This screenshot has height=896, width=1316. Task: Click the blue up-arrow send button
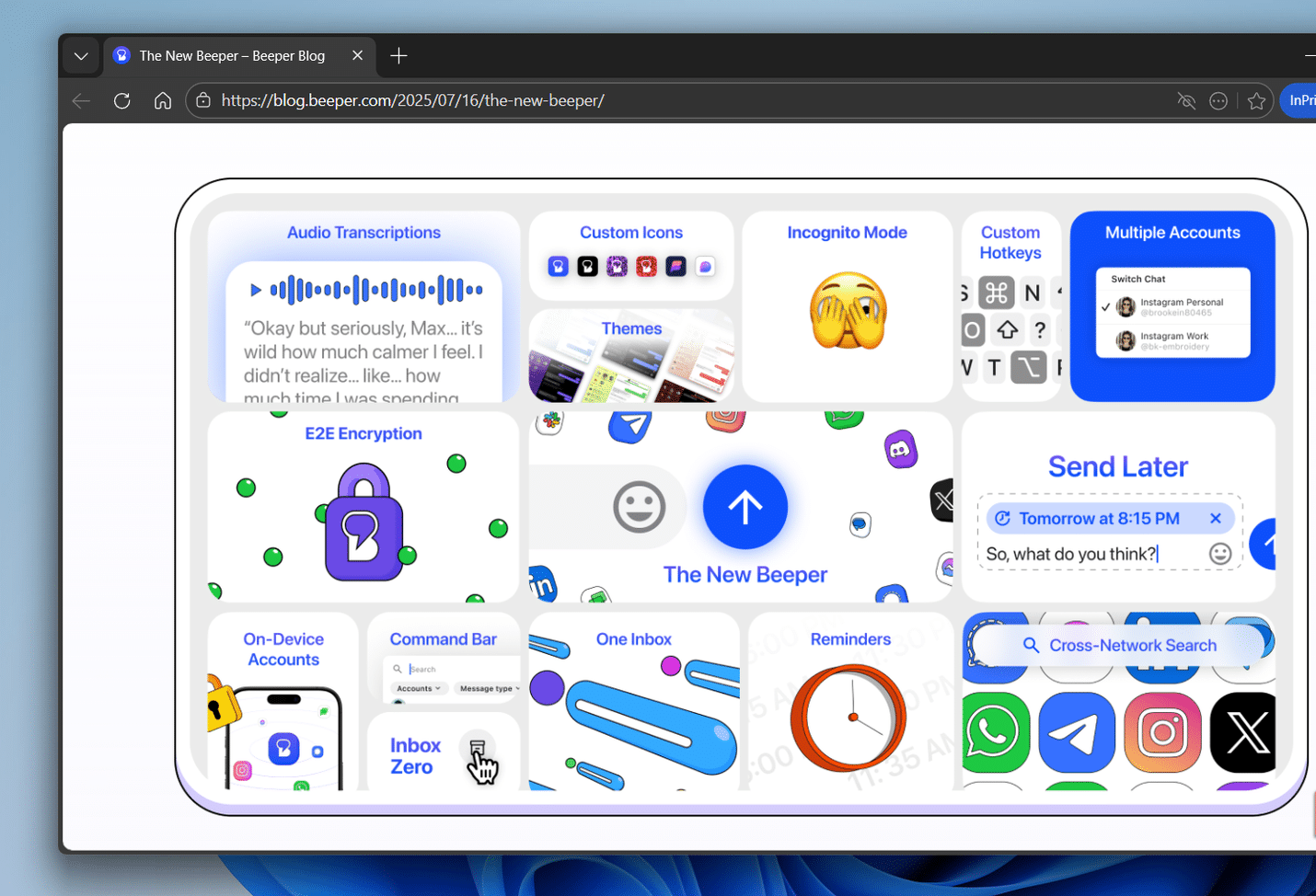[745, 507]
